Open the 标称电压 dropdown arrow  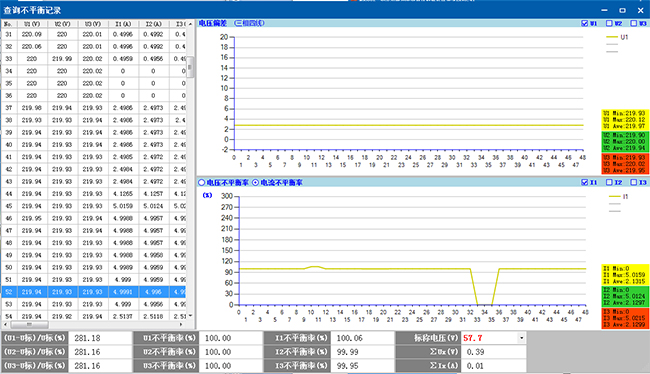coord(521,338)
